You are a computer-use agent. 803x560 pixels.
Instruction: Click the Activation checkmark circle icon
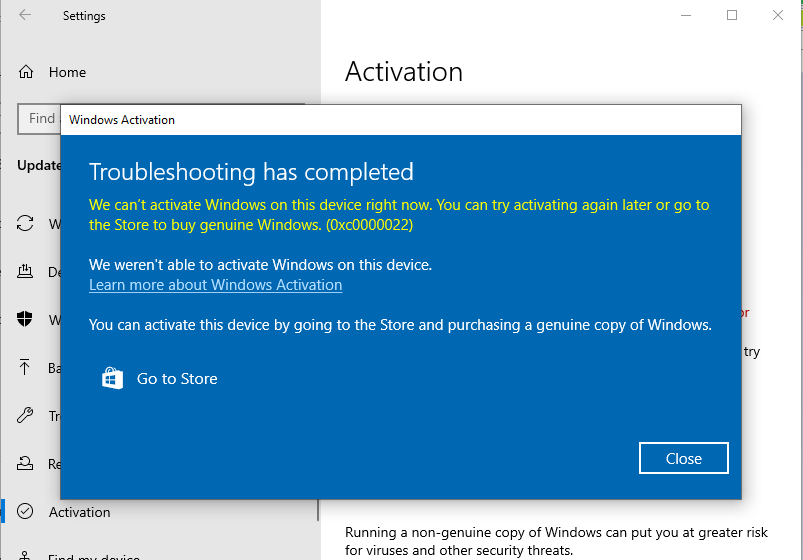click(25, 511)
